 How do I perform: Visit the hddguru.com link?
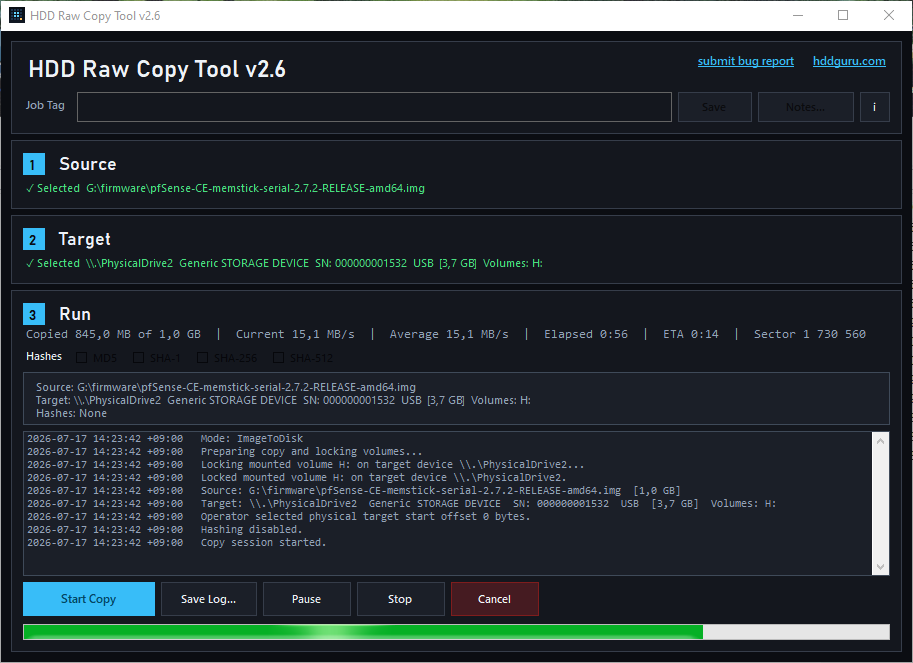click(849, 61)
